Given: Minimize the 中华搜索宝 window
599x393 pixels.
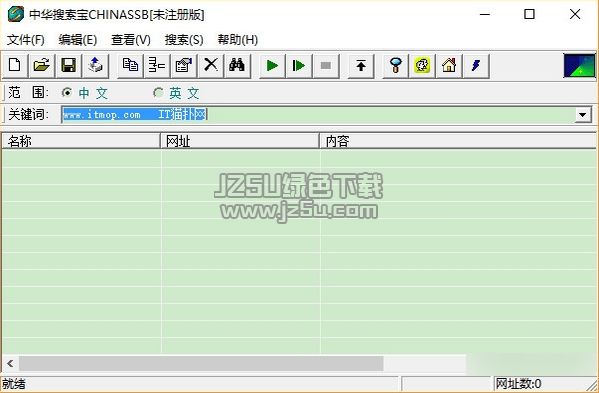Looking at the screenshot, I should tap(485, 15).
